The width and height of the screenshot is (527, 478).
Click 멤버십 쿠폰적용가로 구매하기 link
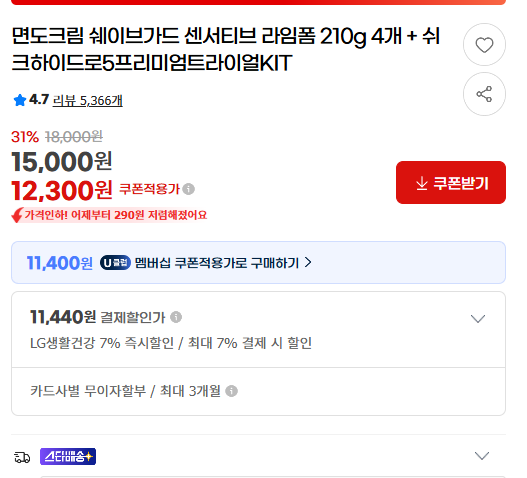pos(216,263)
